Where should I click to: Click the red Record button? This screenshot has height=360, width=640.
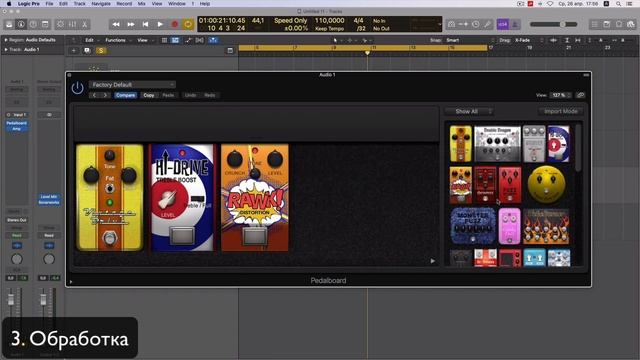click(x=175, y=24)
